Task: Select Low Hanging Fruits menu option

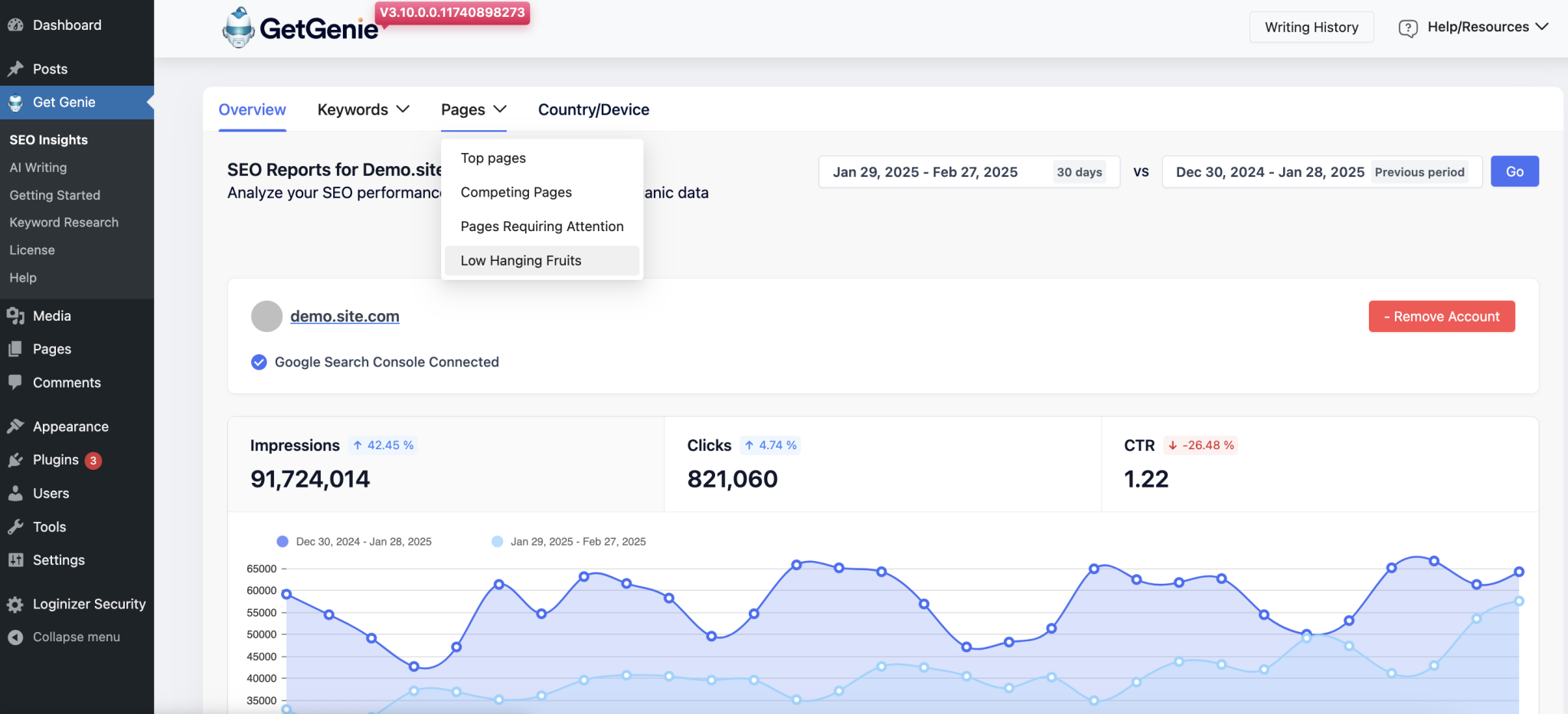Action: [x=521, y=261]
